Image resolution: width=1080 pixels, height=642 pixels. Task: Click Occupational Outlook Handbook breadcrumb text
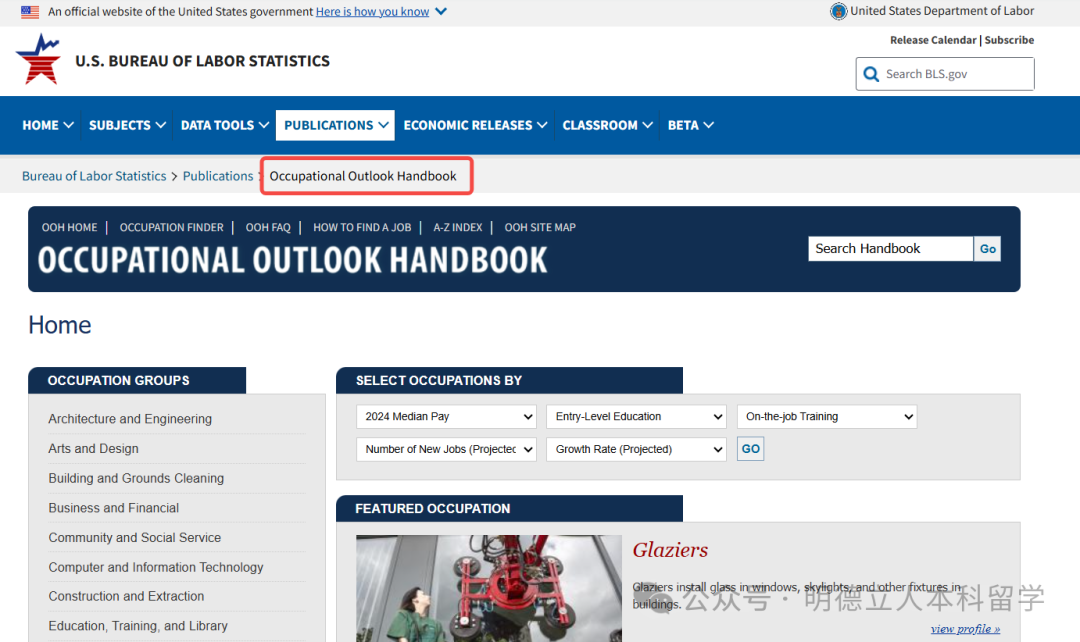(363, 176)
